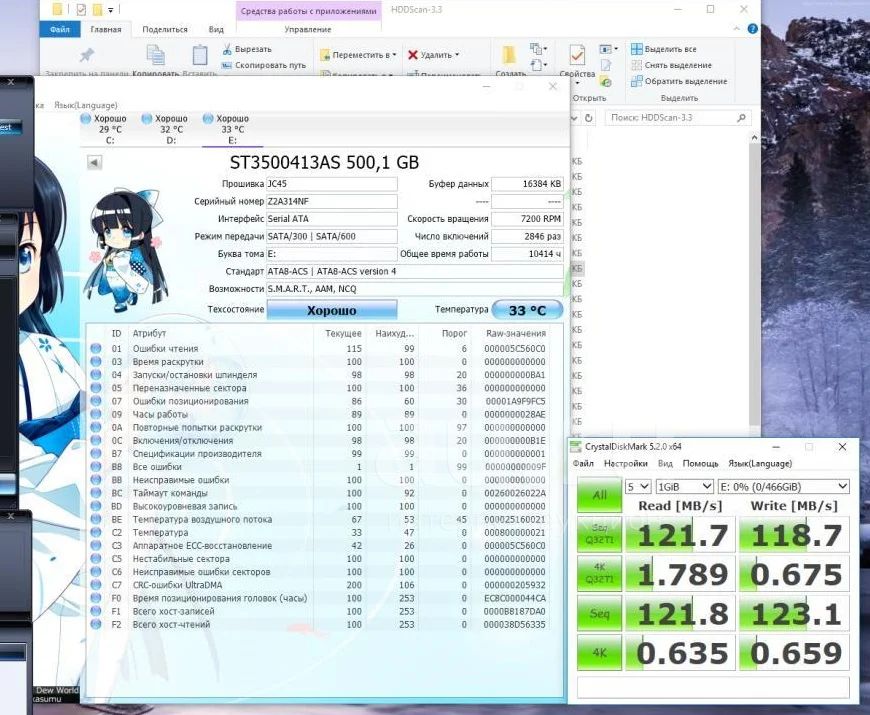Screen dimensions: 870x715
Task: Click the pin to Quick access icon
Action: pos(87,55)
